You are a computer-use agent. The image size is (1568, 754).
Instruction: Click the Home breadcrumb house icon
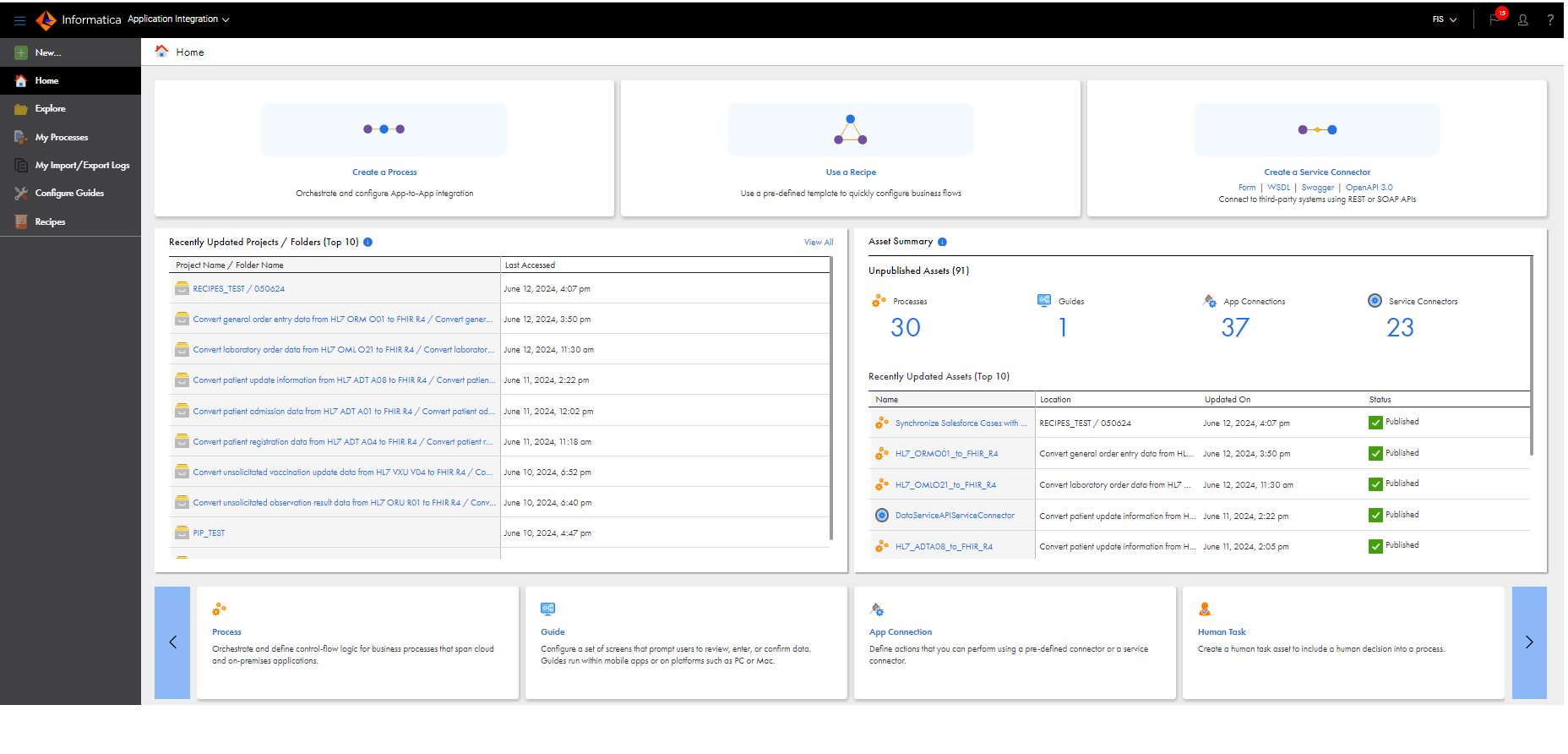click(161, 52)
